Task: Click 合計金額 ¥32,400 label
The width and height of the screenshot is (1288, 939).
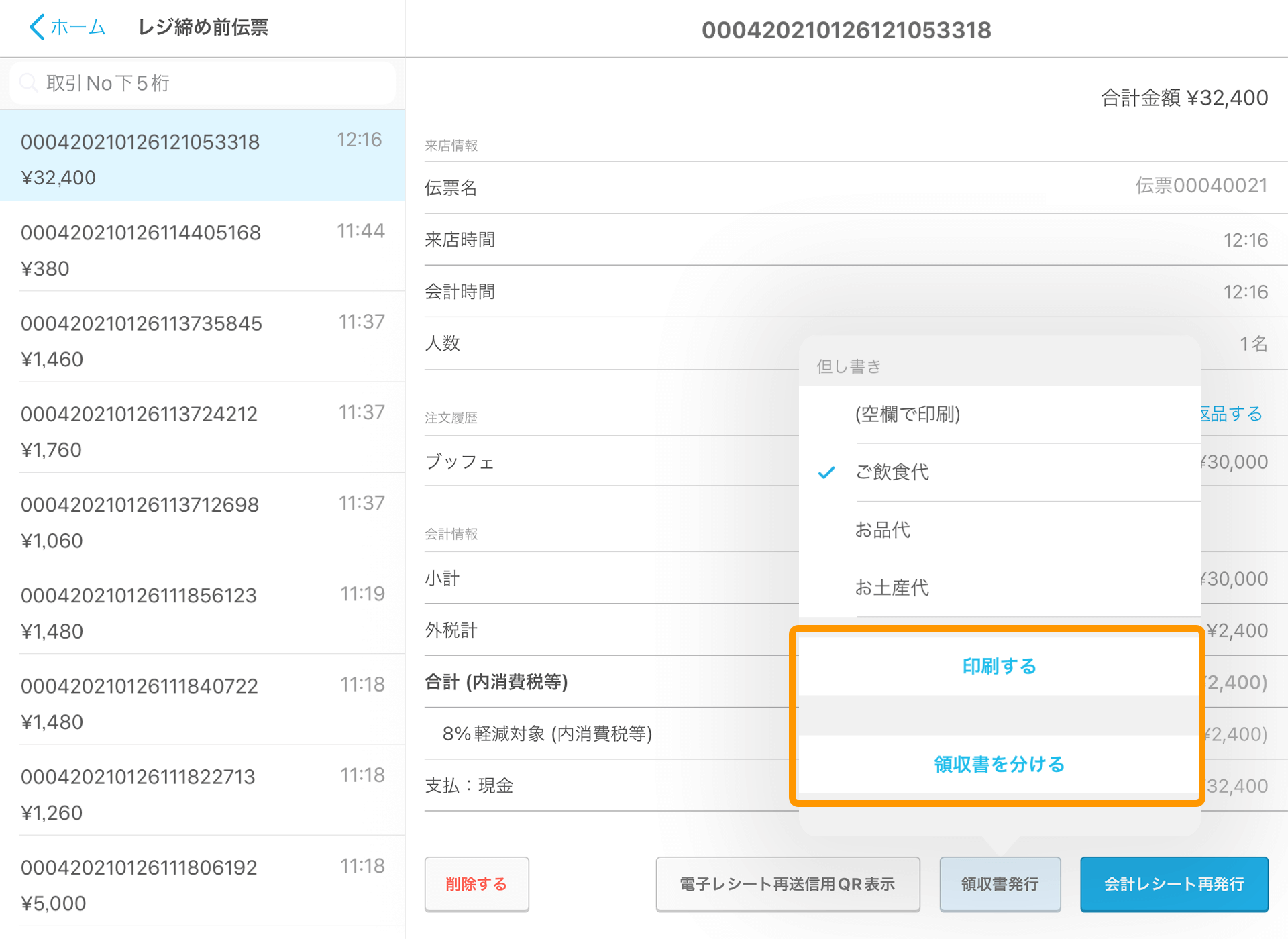Action: point(1184,98)
